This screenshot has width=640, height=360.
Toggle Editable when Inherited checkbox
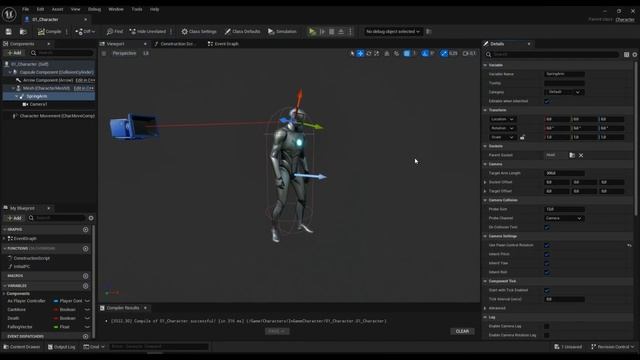coord(547,101)
